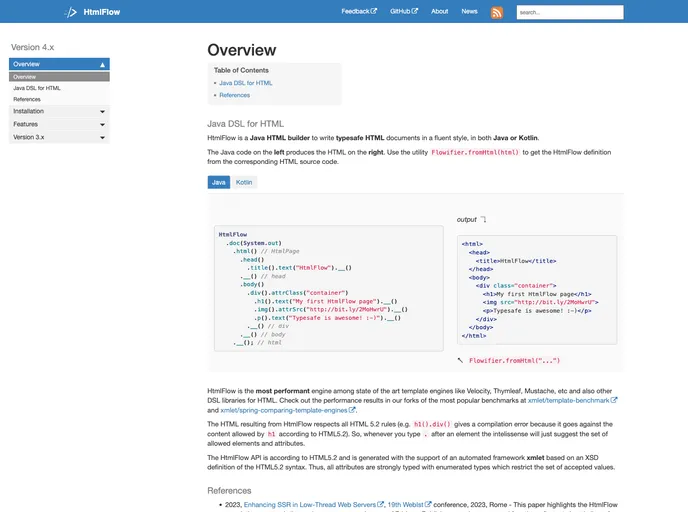Click the external-link icon after GitHub
The width and height of the screenshot is (688, 512).
[415, 11]
